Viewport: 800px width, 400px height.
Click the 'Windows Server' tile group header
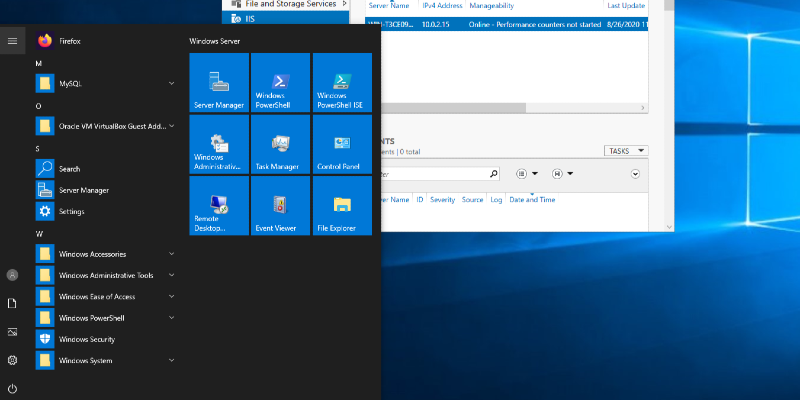click(x=214, y=41)
